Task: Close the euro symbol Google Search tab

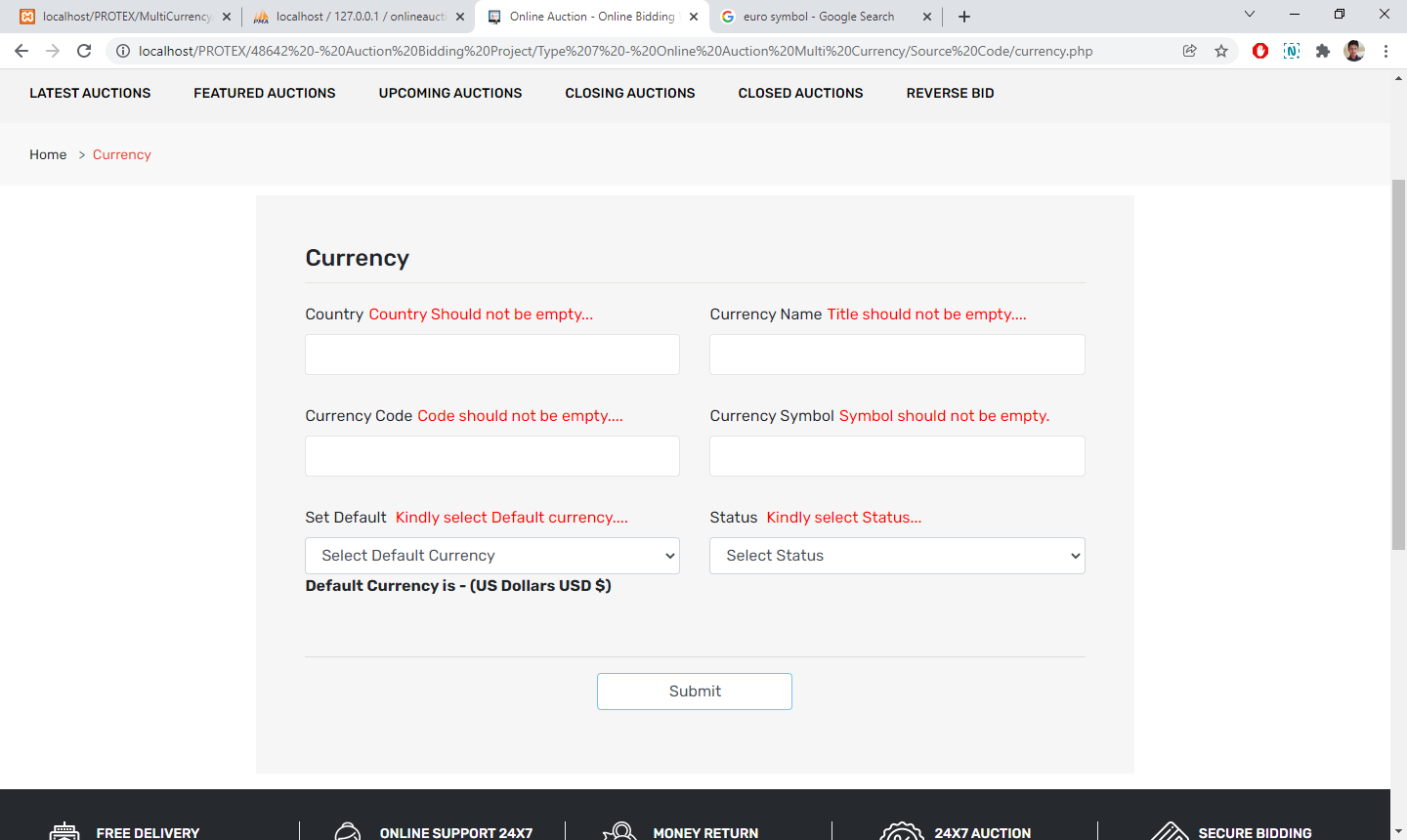Action: click(x=927, y=17)
